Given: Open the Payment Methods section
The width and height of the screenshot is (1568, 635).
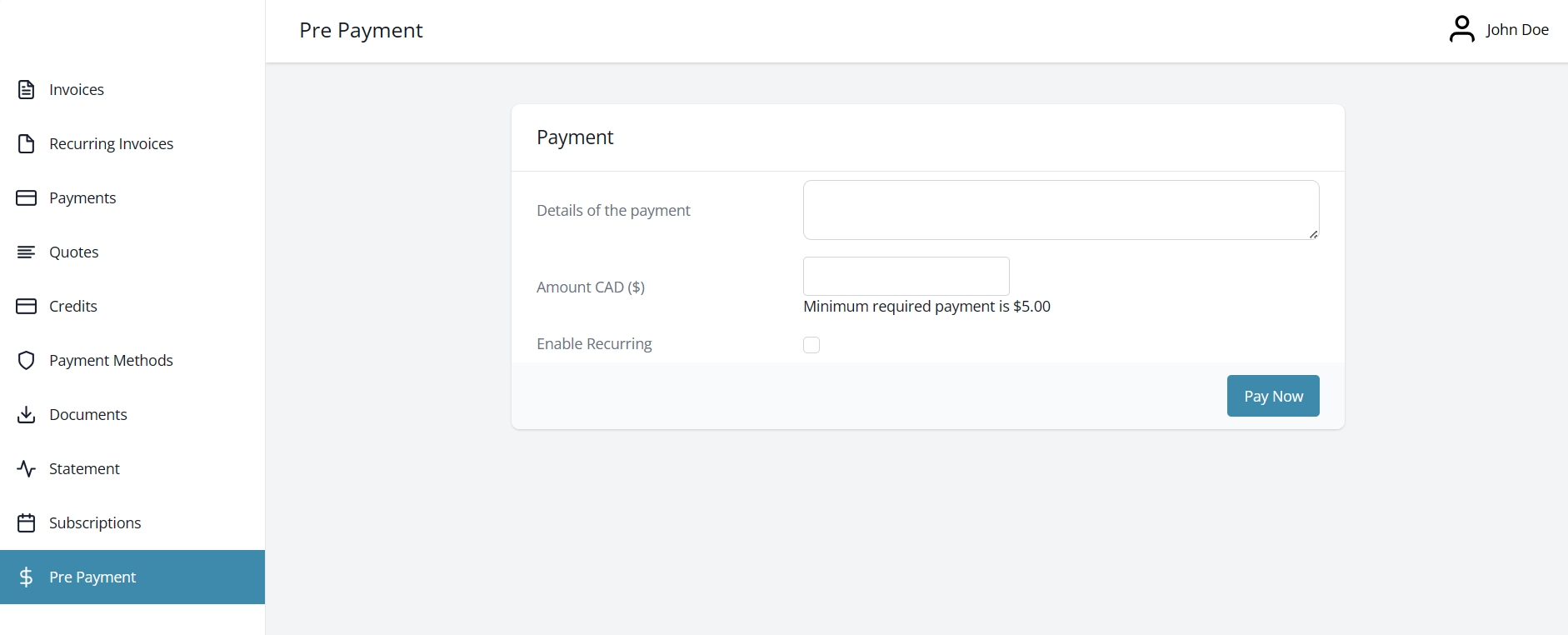Looking at the screenshot, I should coord(111,360).
